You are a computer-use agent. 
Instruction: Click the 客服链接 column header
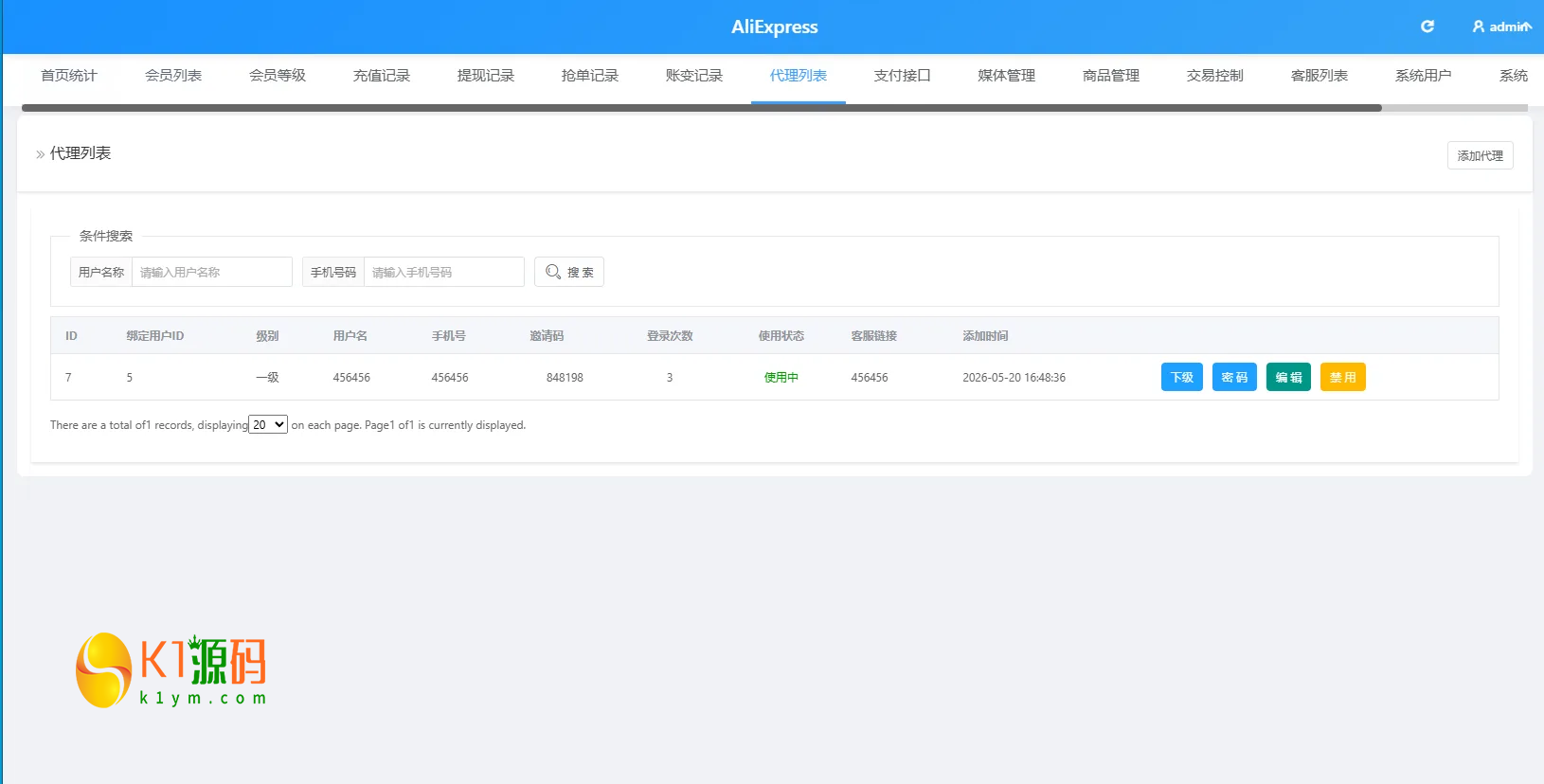(874, 336)
